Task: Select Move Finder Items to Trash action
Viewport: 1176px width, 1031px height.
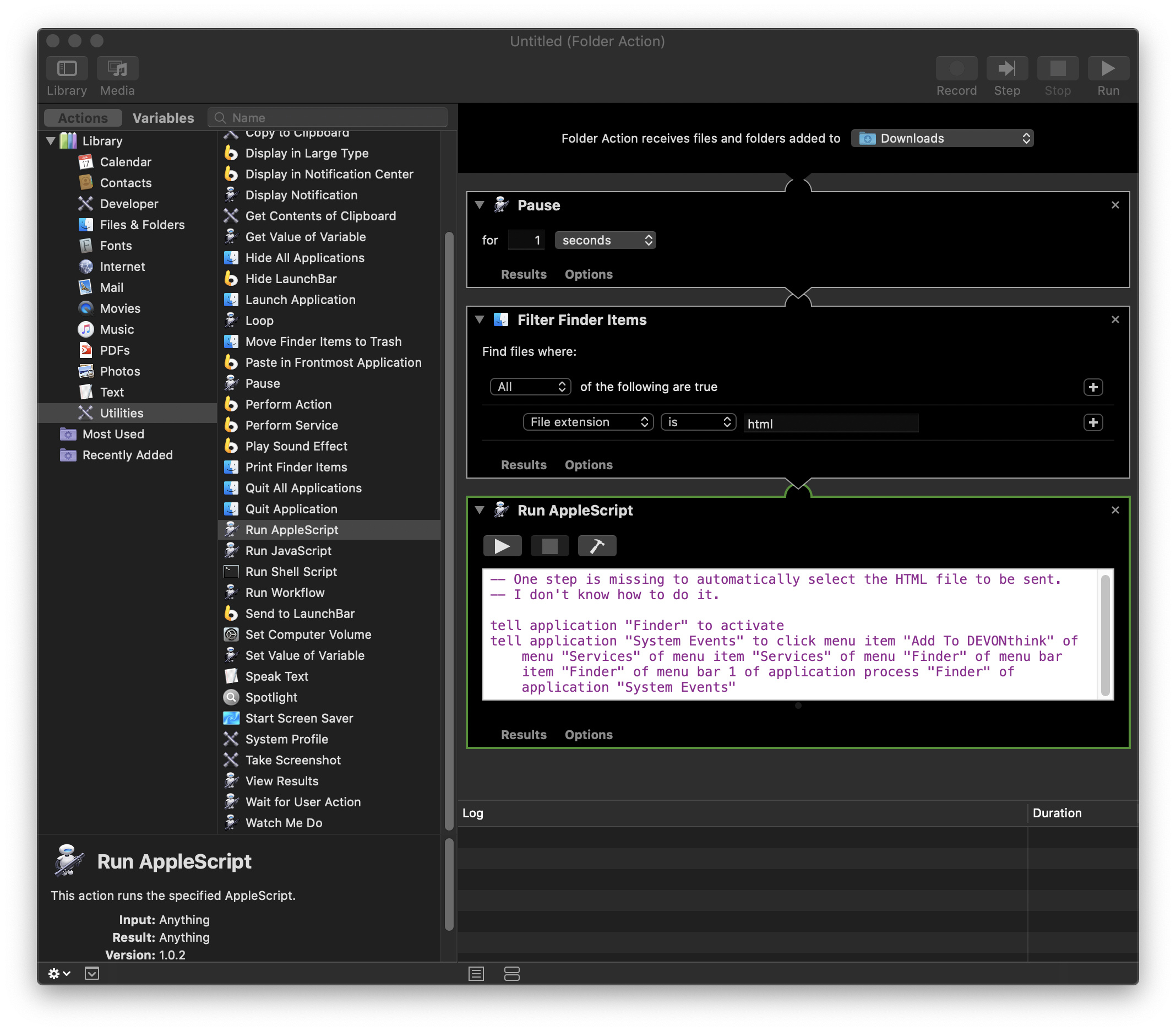Action: tap(323, 341)
